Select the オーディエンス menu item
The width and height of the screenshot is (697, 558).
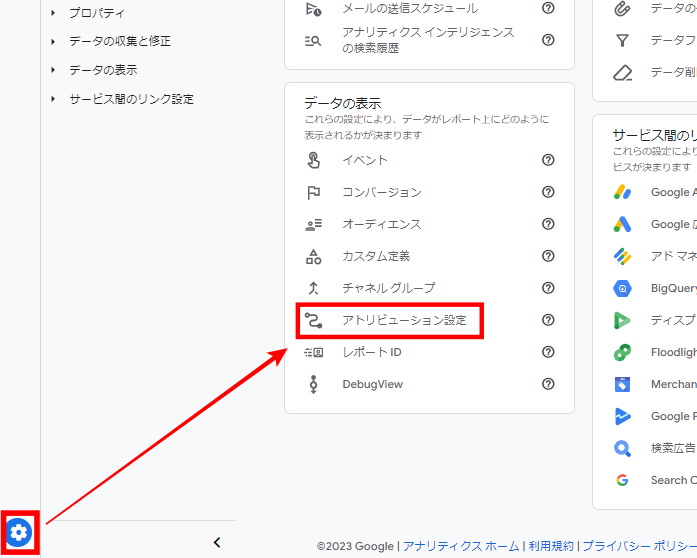[381, 224]
